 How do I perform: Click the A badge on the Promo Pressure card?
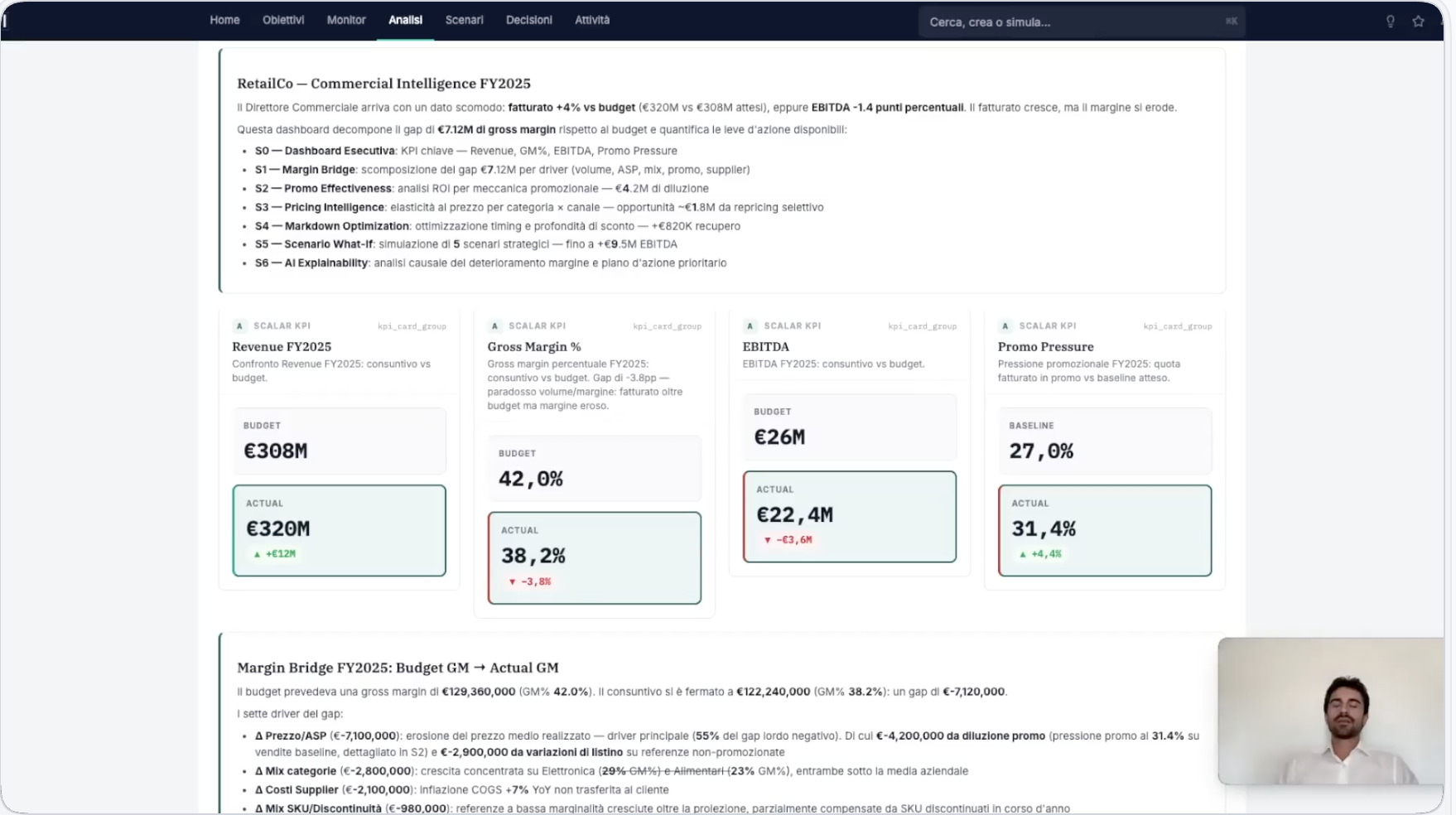coord(1005,326)
